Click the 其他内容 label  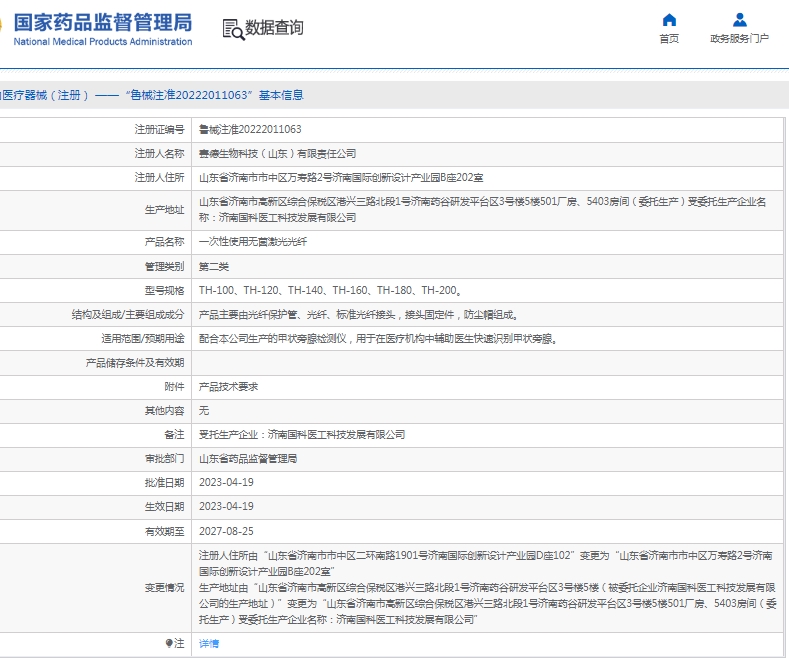point(165,411)
